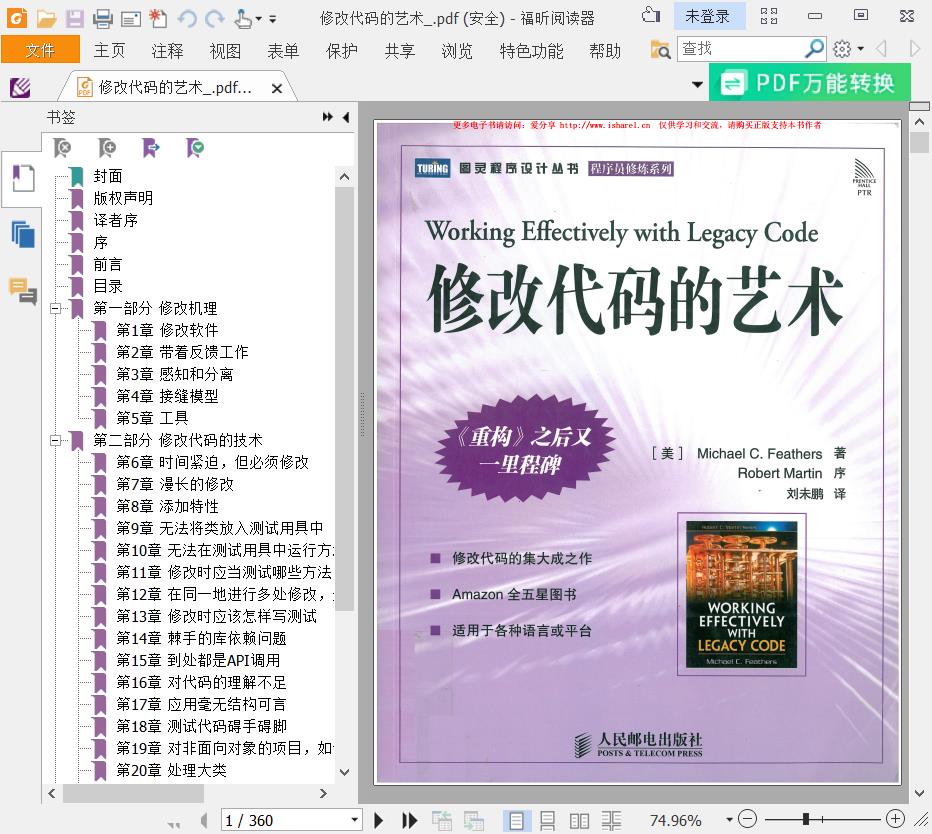Switch to the 注释 ribbon tab

pos(167,51)
